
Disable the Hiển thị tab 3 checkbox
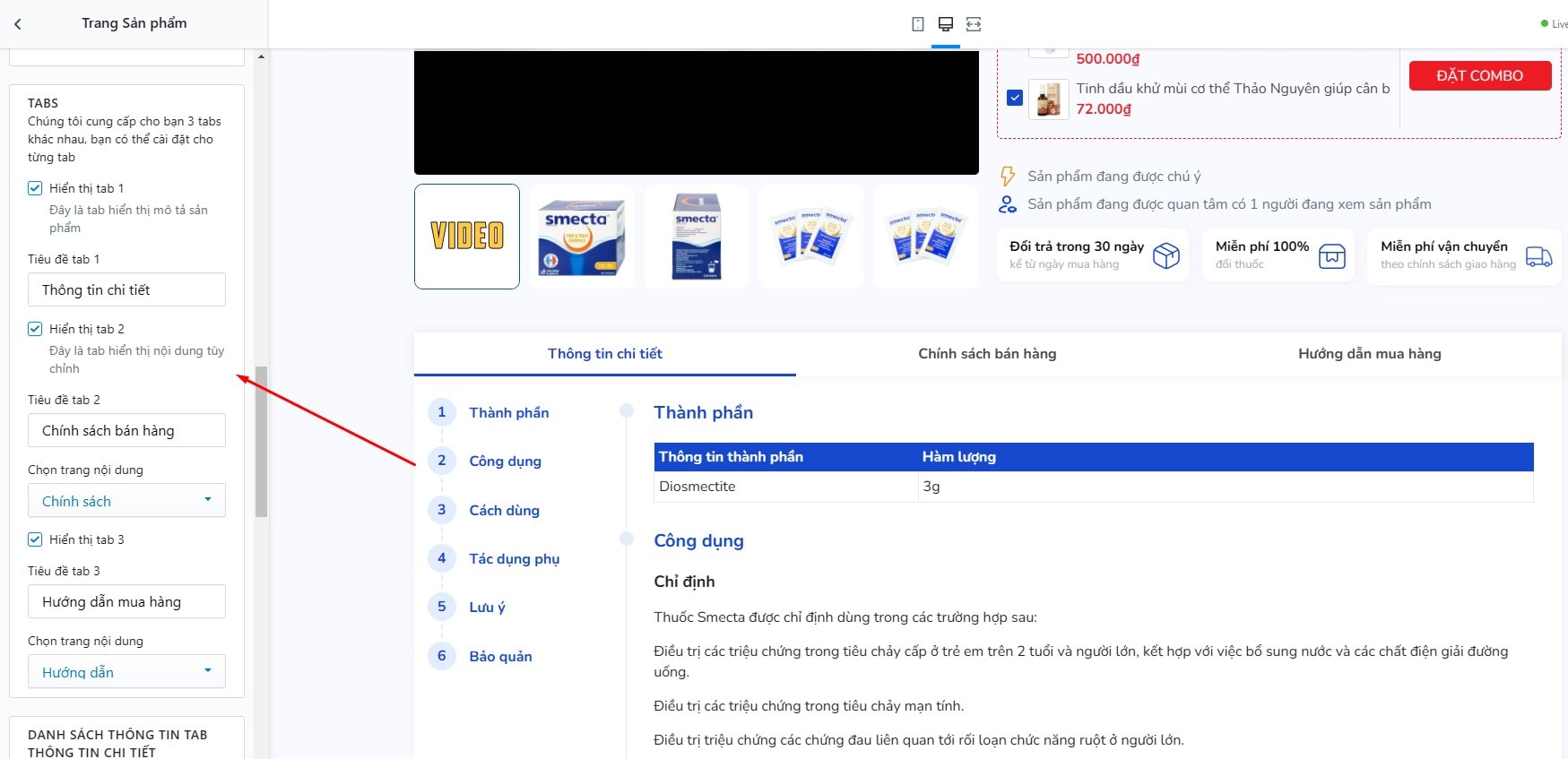point(35,539)
